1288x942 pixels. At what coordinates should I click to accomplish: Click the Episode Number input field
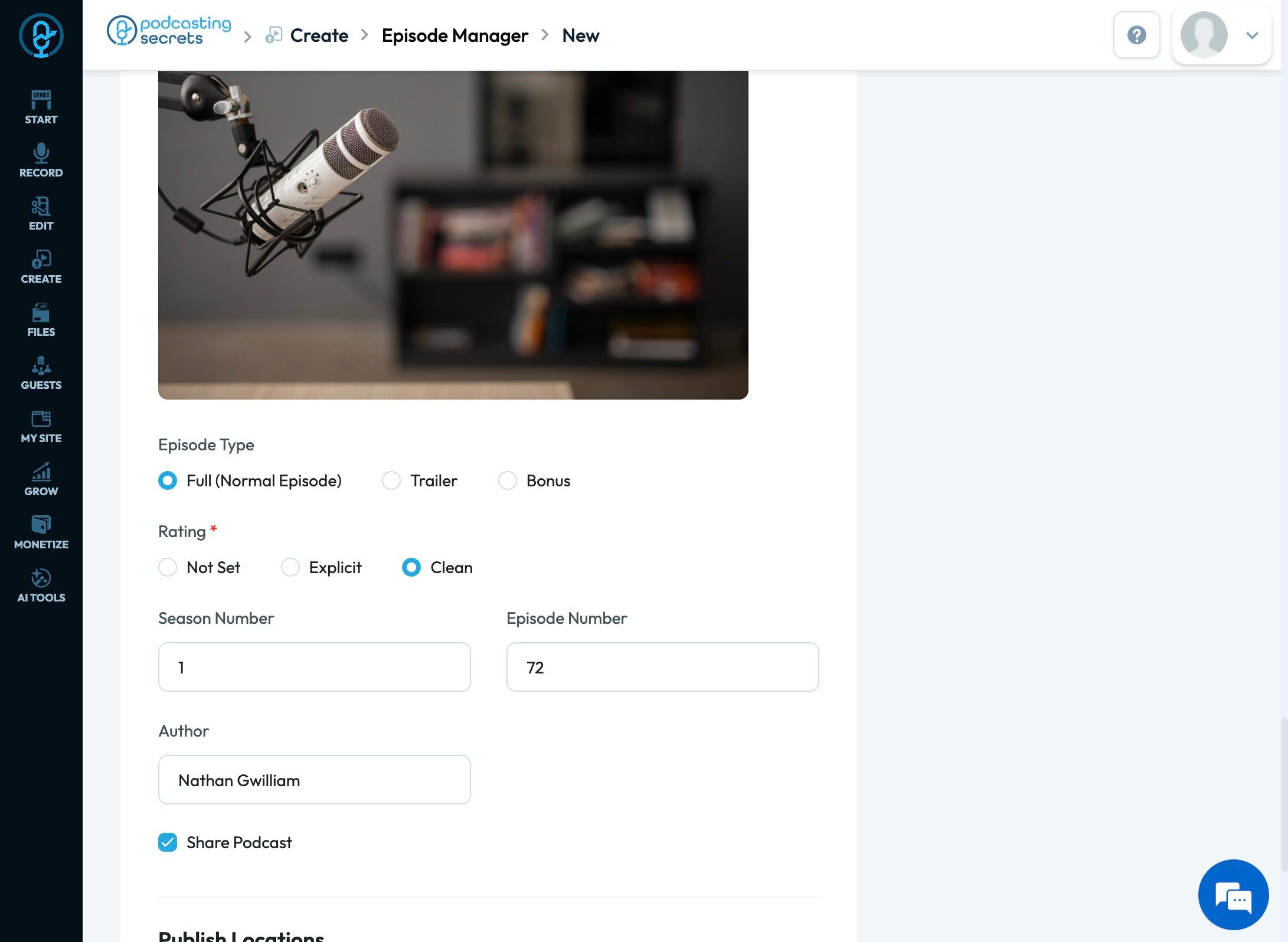pos(662,667)
